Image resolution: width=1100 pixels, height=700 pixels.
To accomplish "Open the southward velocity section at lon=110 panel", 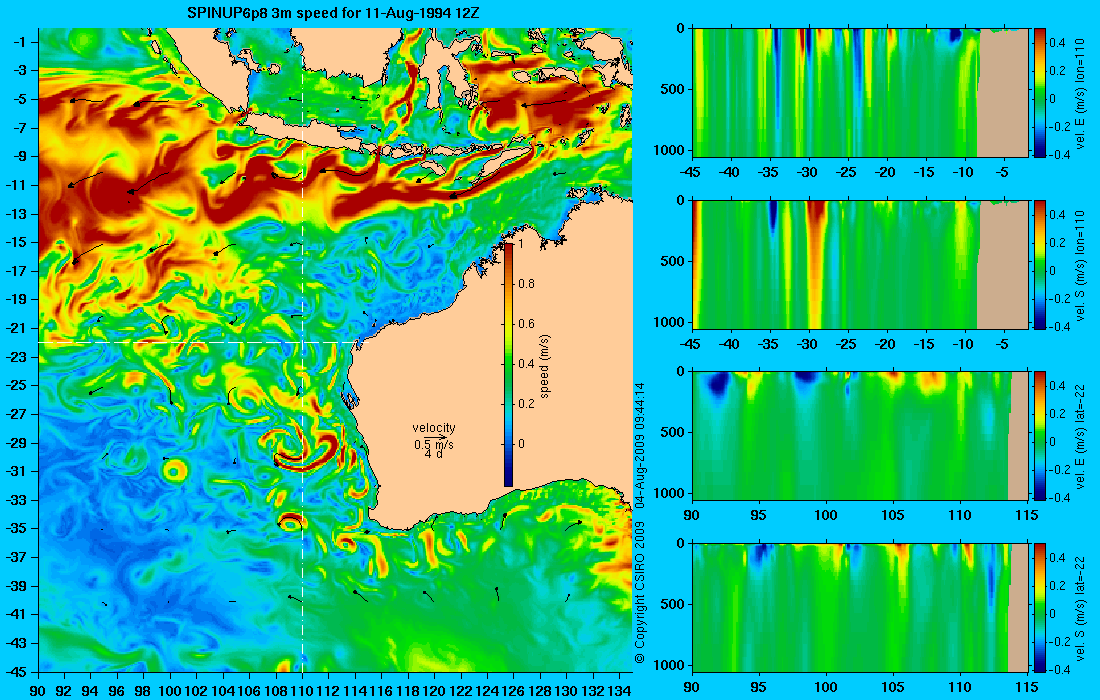I will tap(861, 264).
